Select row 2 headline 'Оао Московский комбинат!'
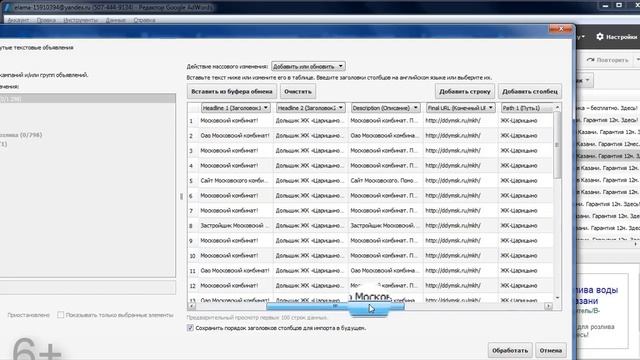The height and width of the screenshot is (360, 640). click(235, 136)
